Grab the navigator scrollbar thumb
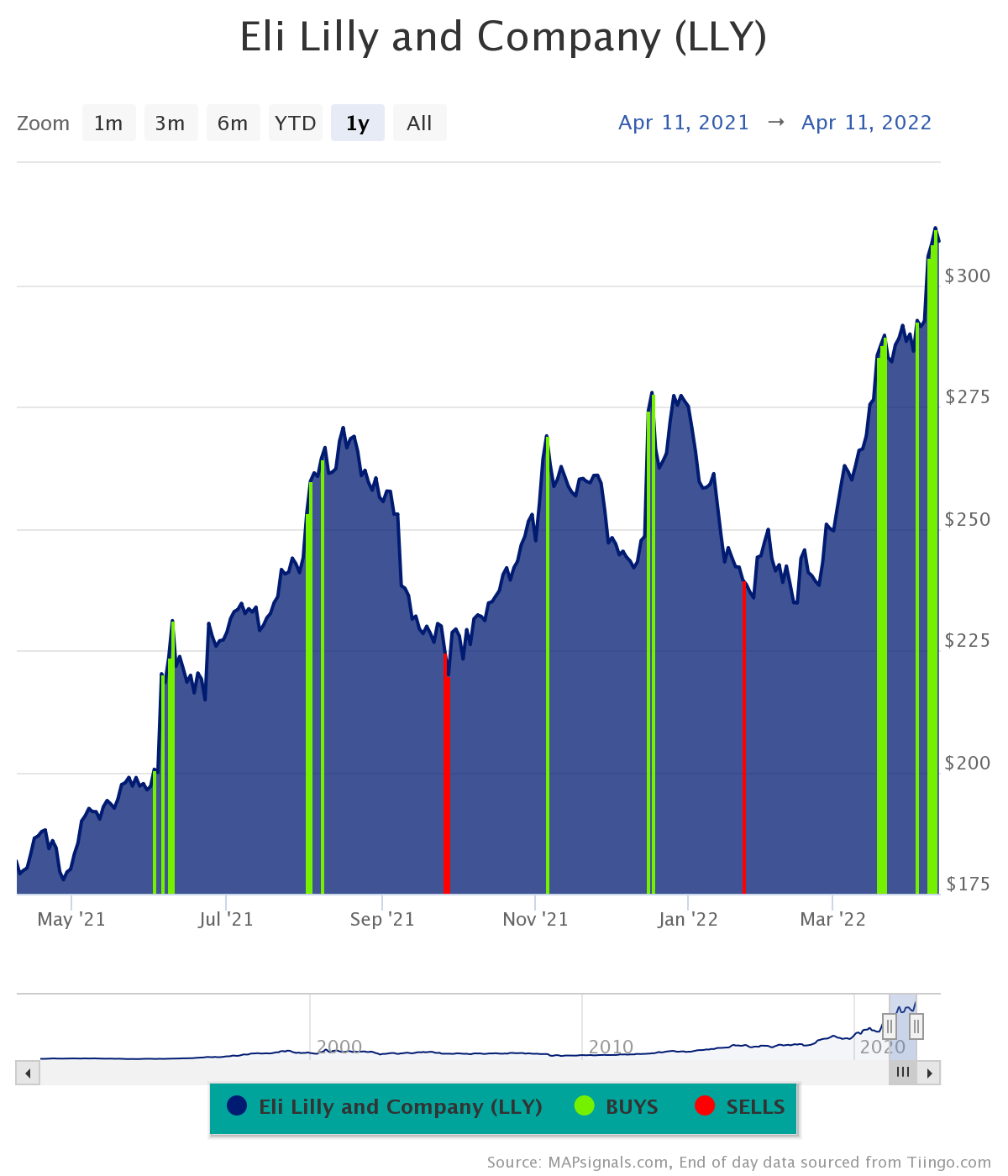The image size is (1008, 1176). pyautogui.click(x=903, y=1073)
